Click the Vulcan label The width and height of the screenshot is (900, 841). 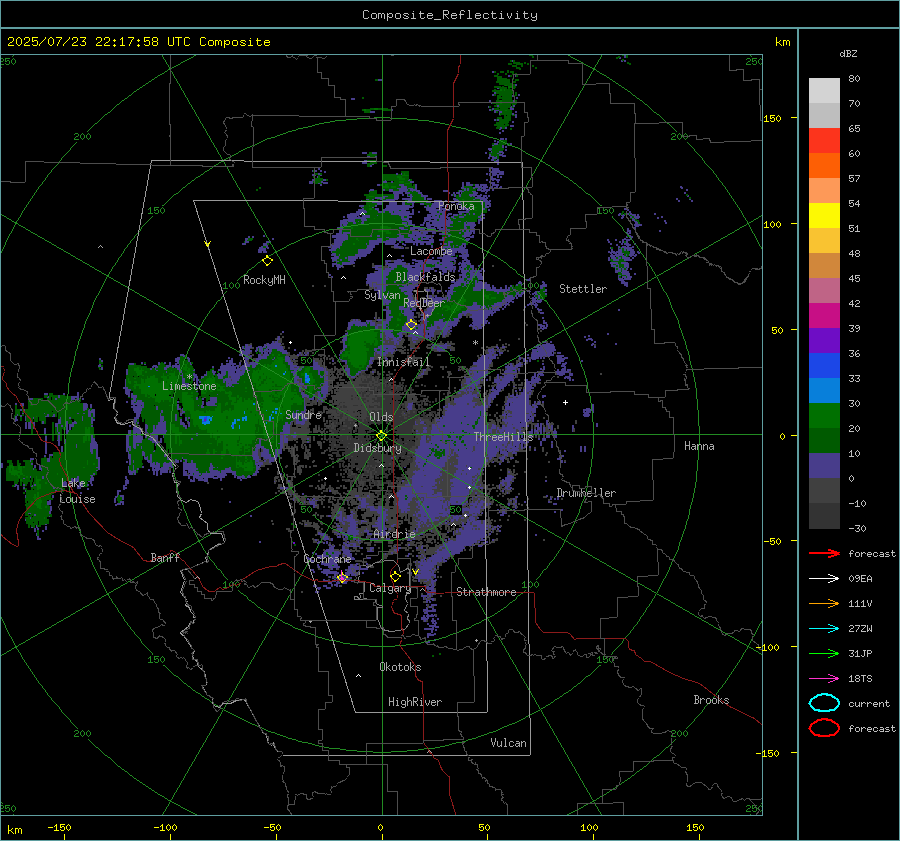508,743
